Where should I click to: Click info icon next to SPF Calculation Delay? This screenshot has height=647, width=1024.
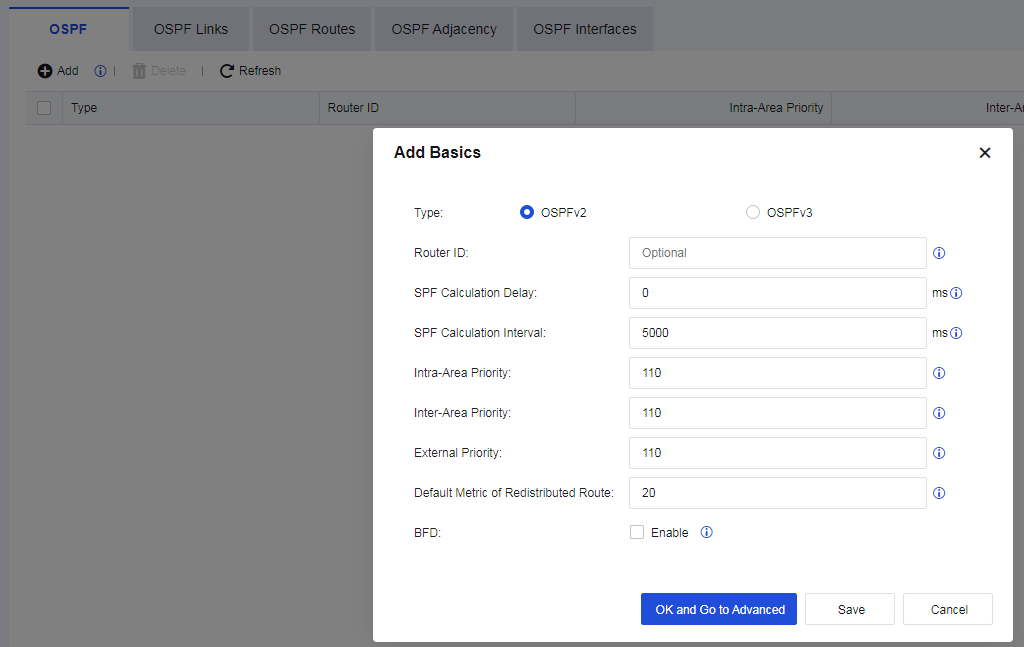[x=955, y=293]
